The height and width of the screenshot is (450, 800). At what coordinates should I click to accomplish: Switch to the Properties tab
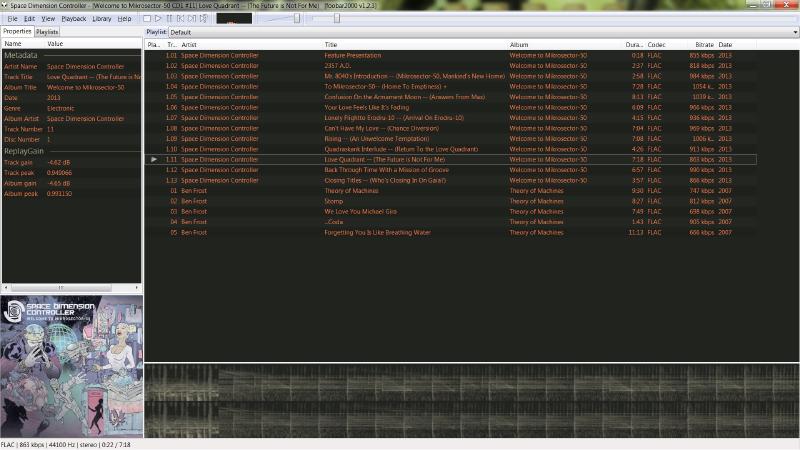(x=17, y=31)
